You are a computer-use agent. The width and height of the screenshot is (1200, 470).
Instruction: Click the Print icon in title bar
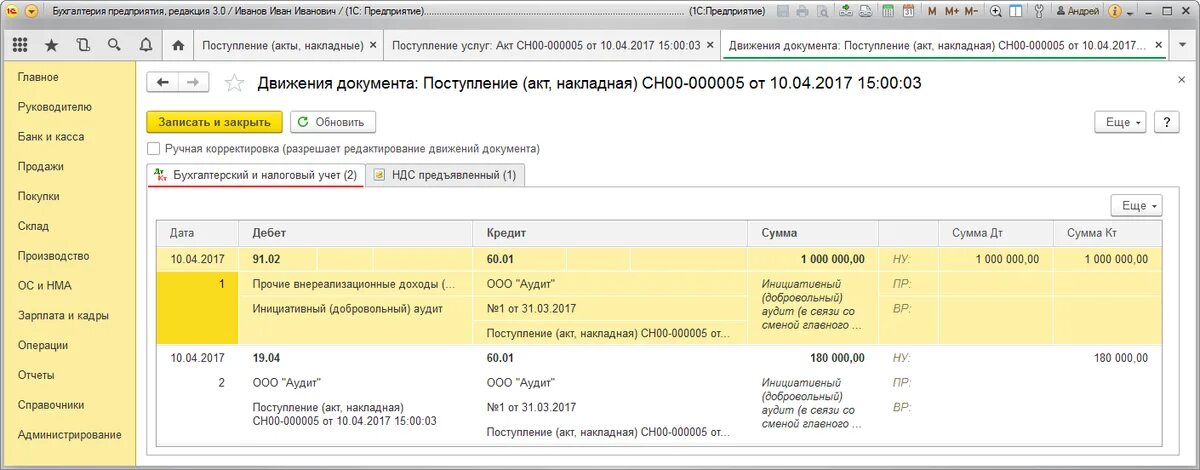tap(802, 11)
